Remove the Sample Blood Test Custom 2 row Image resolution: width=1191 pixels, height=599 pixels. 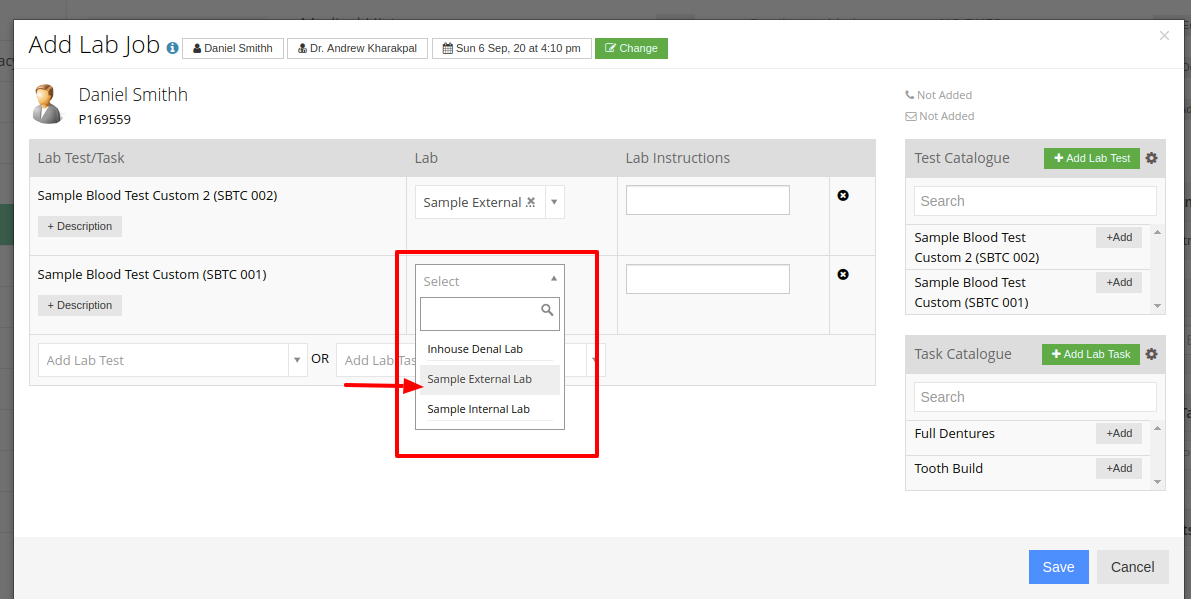pos(842,196)
